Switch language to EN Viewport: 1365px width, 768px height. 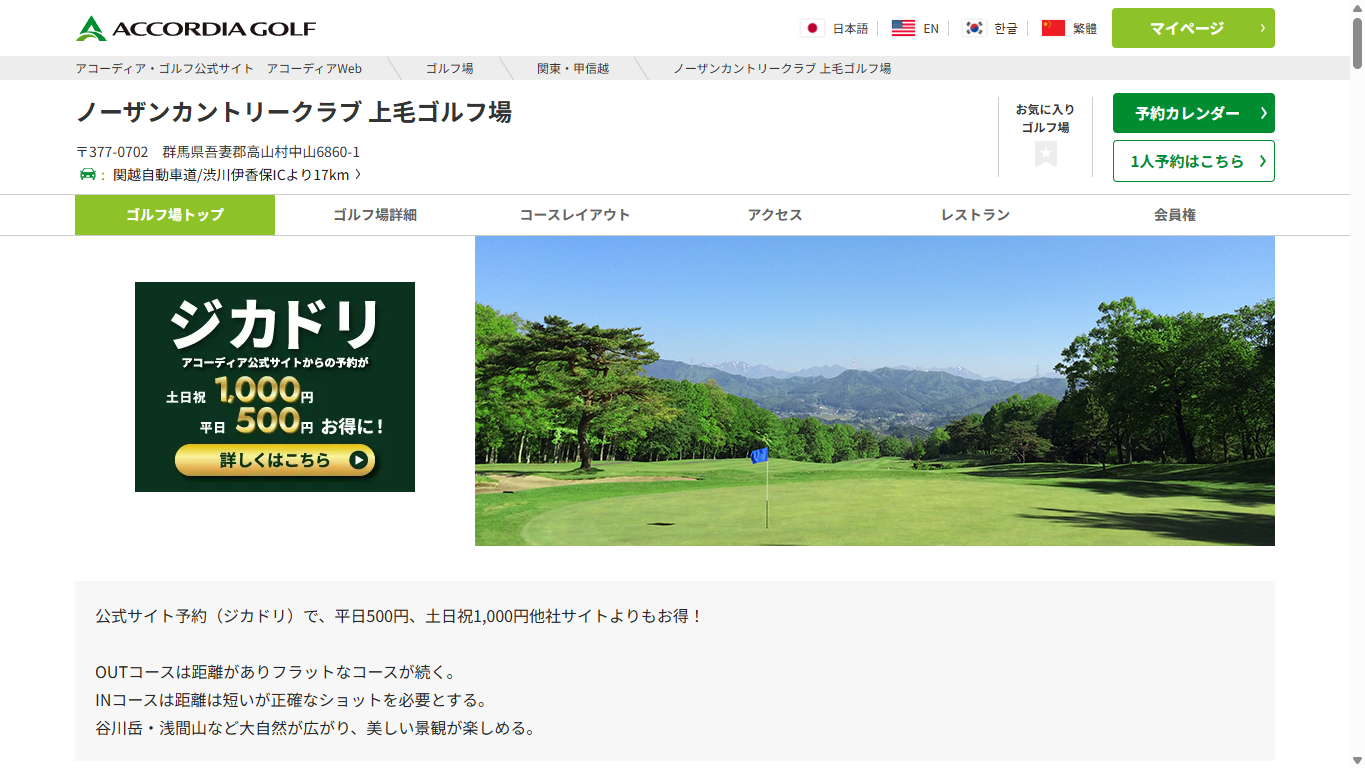[x=931, y=28]
